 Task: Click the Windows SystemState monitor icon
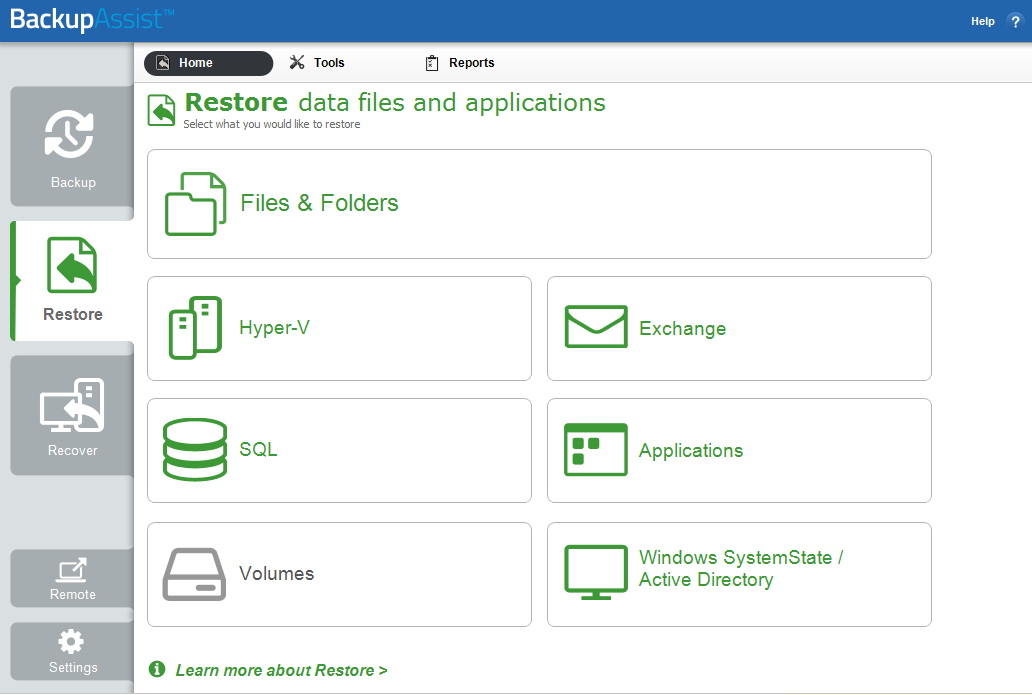pyautogui.click(x=596, y=572)
